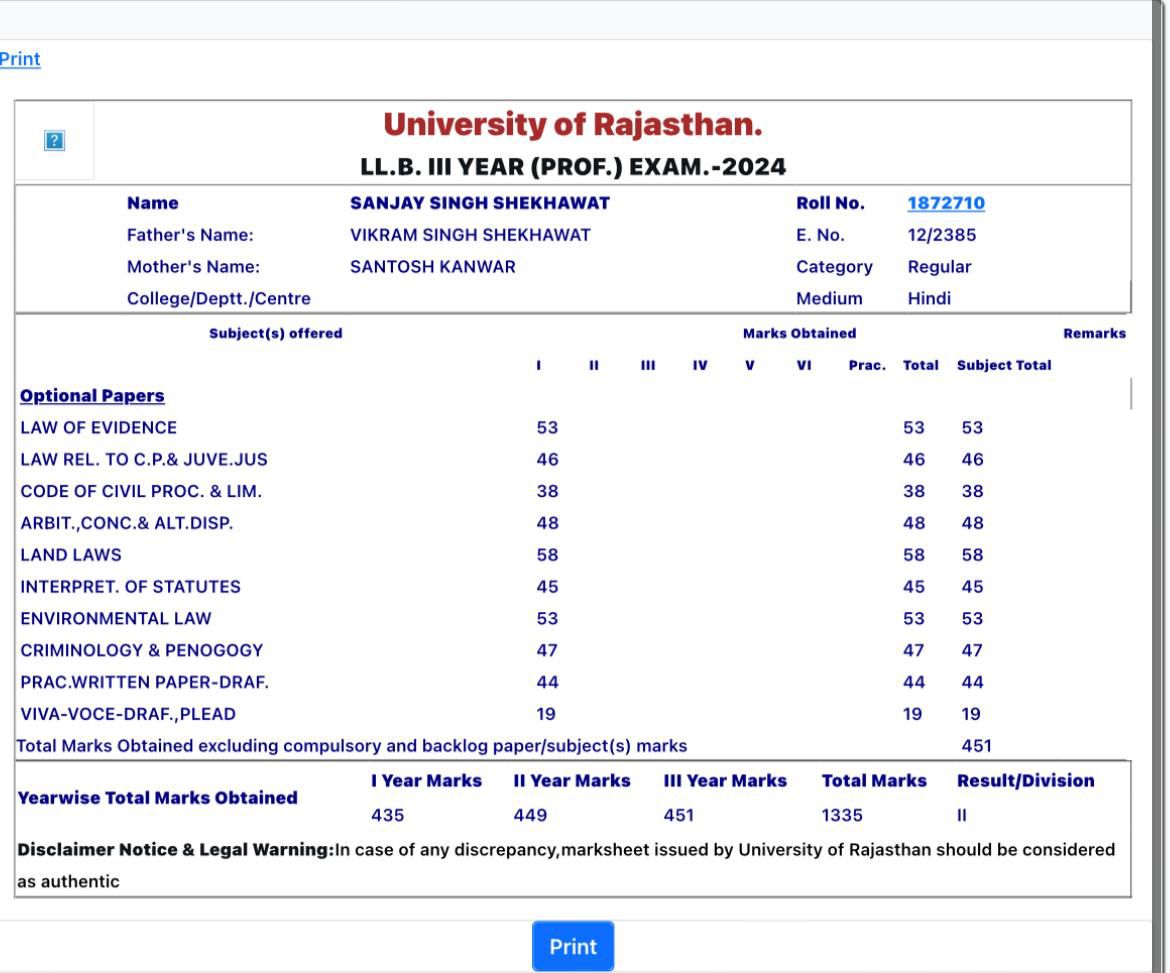The width and height of the screenshot is (1170, 973).
Task: Click the Prac. column header
Action: point(867,365)
